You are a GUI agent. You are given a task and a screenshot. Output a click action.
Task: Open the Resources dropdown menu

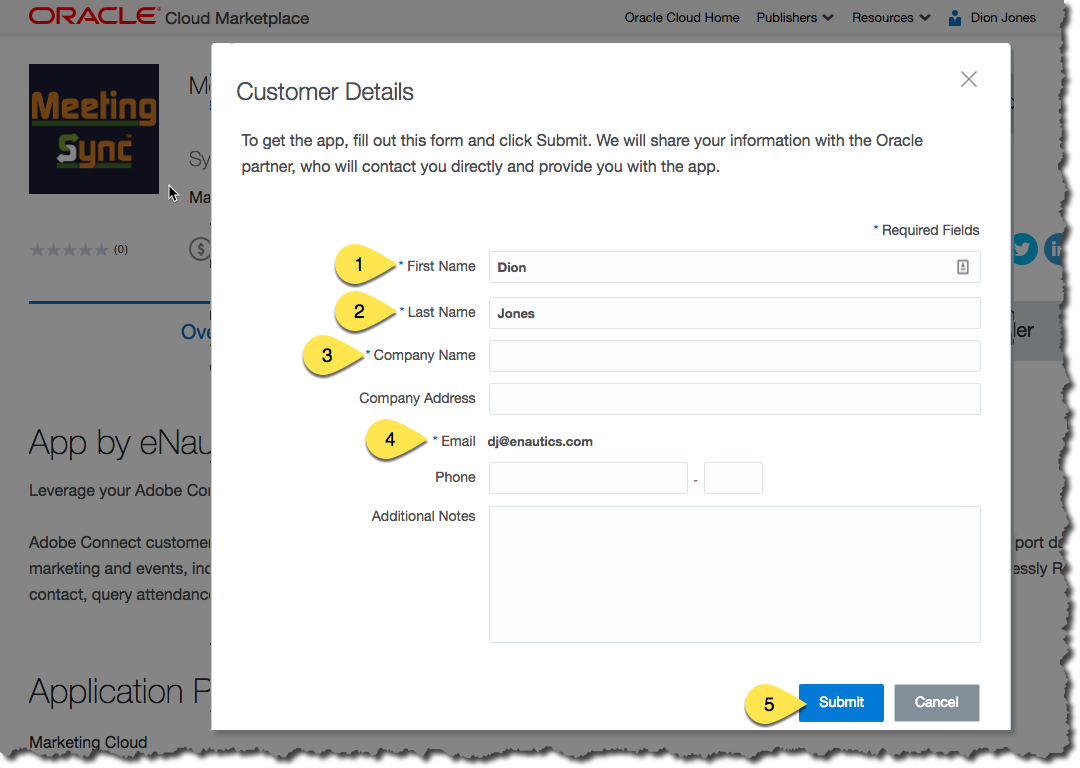pos(891,17)
